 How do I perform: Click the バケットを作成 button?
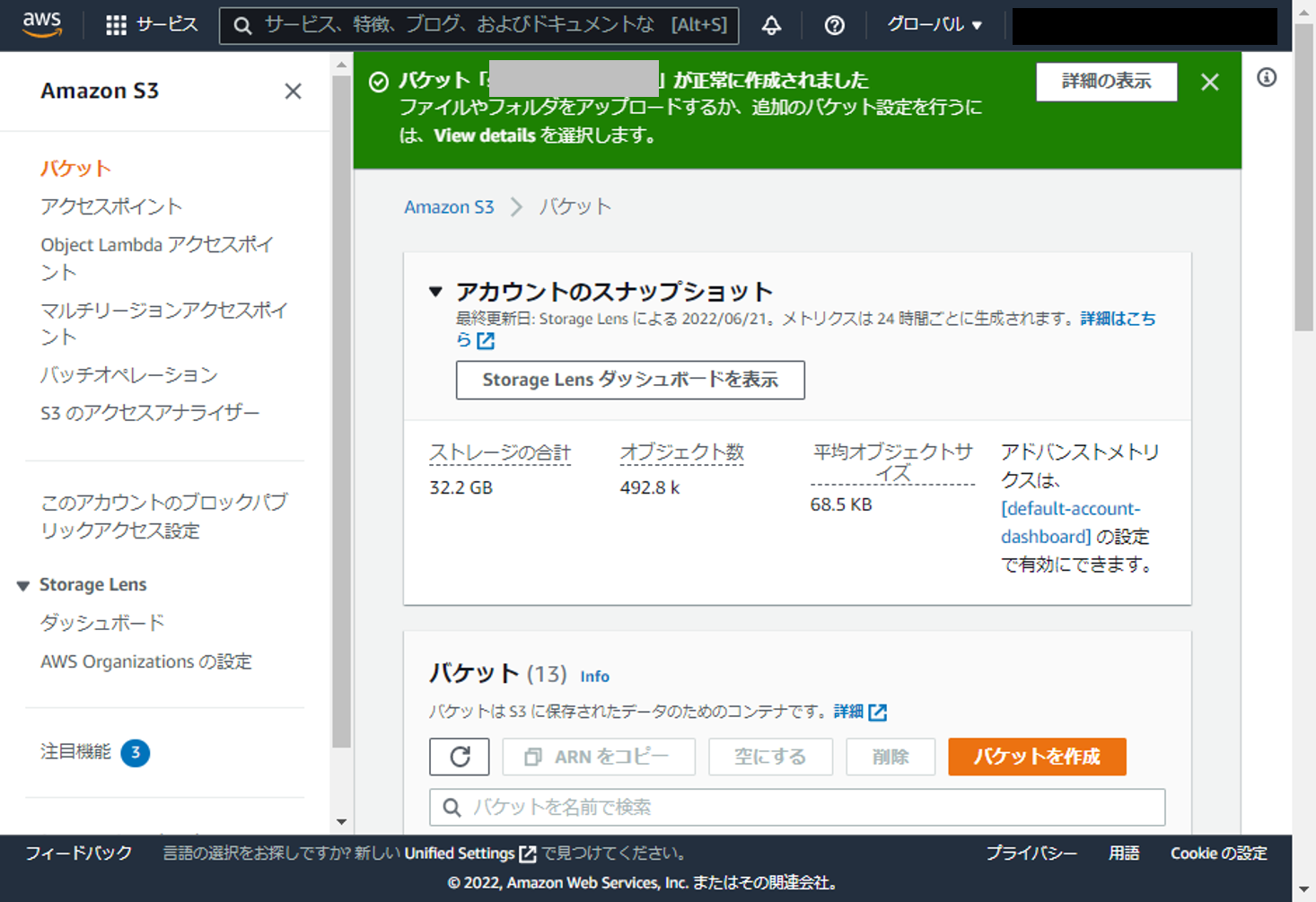pos(1036,757)
